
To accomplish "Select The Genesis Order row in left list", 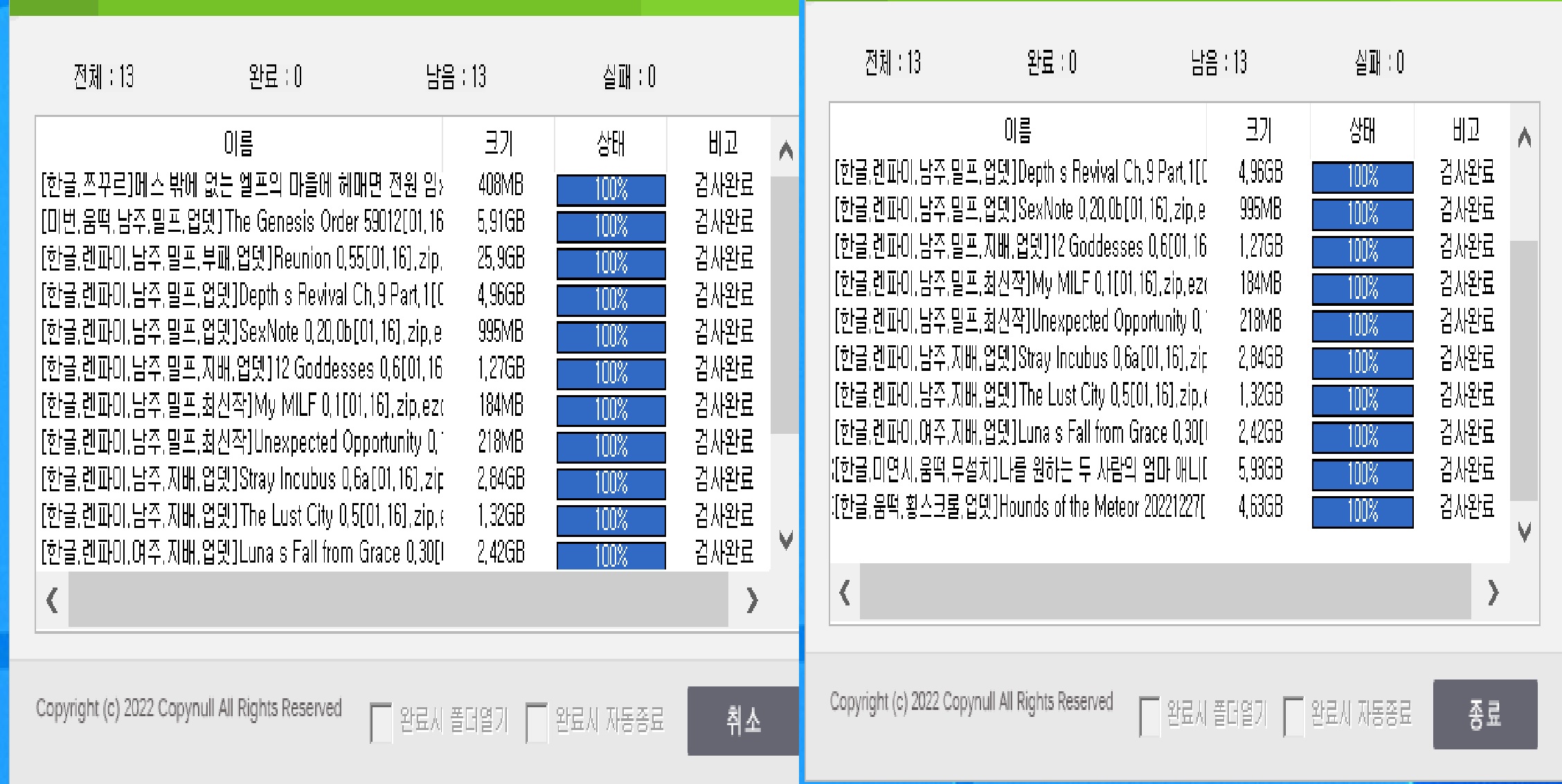I will [x=242, y=222].
